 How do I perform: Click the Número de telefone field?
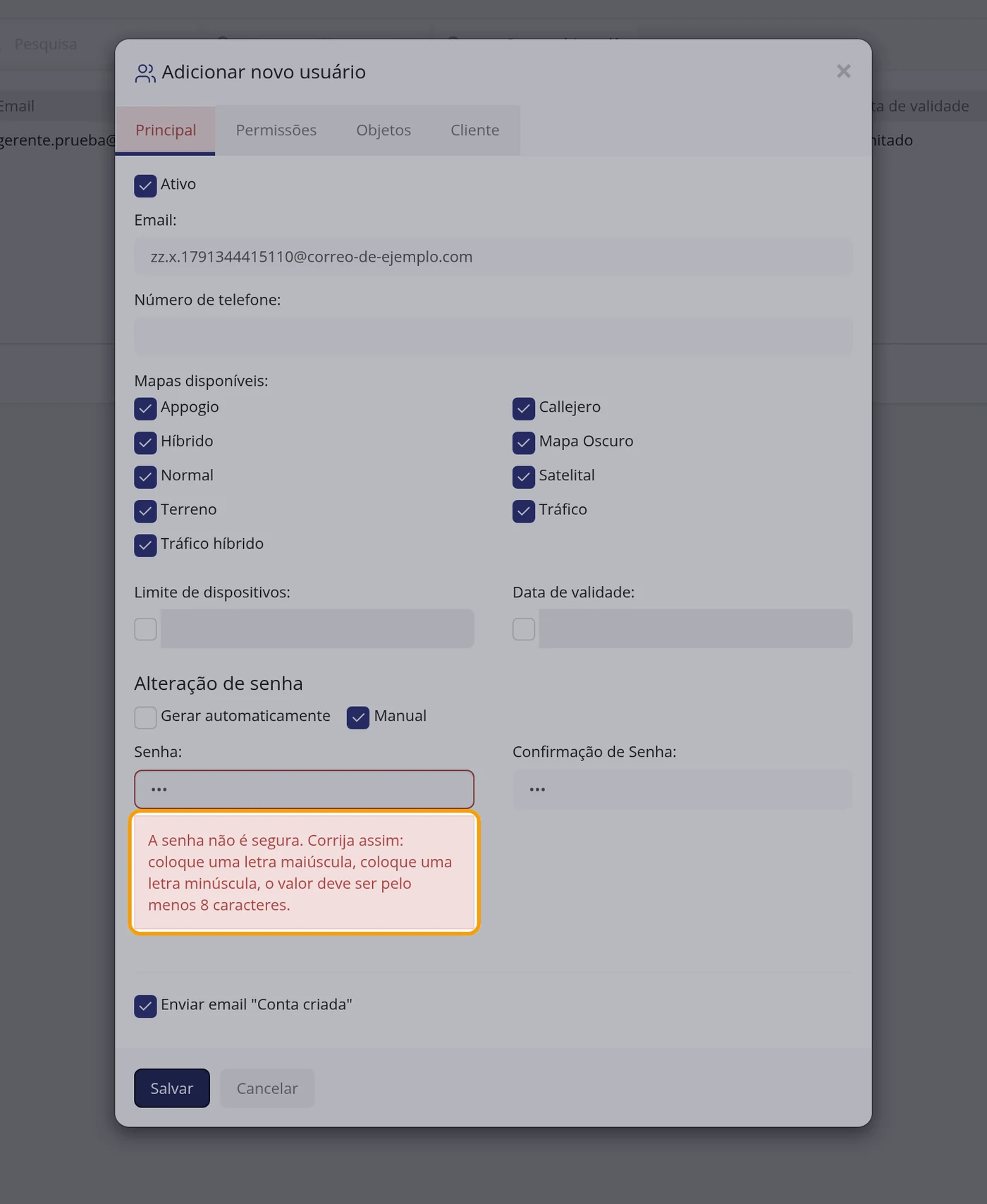[493, 336]
